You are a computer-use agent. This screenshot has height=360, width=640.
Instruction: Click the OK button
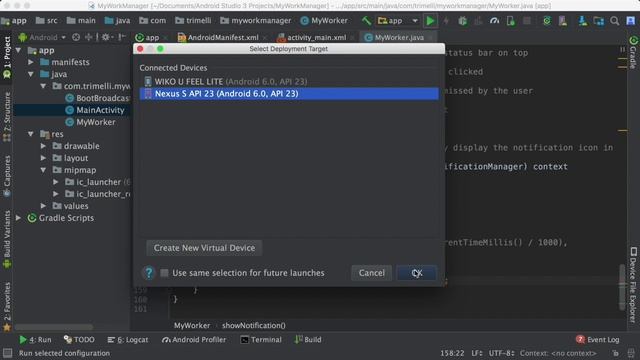tap(417, 273)
